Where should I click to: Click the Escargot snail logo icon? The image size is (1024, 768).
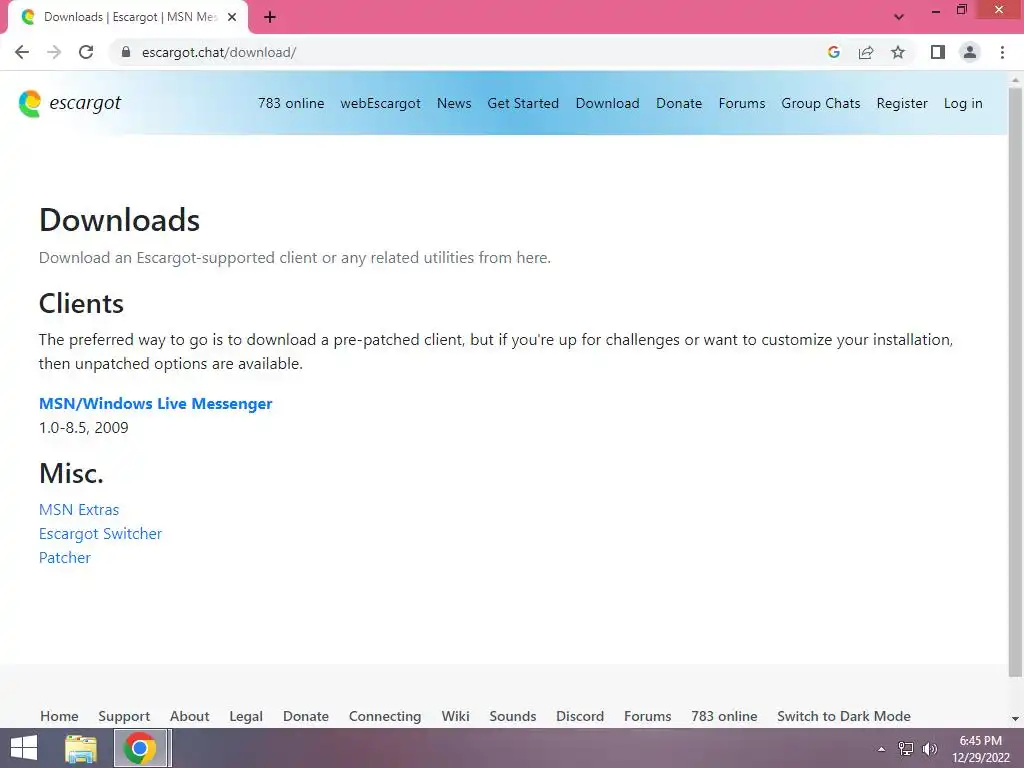[30, 103]
